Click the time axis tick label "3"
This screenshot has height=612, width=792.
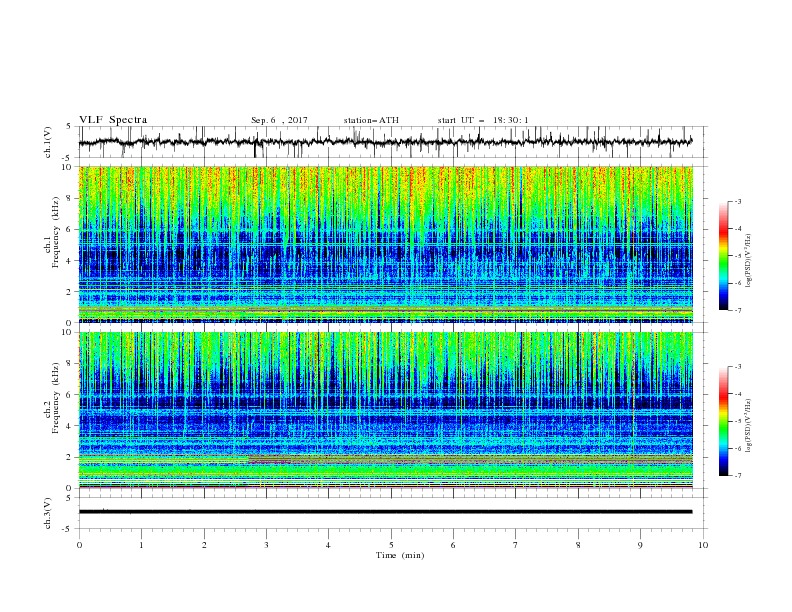coord(266,545)
